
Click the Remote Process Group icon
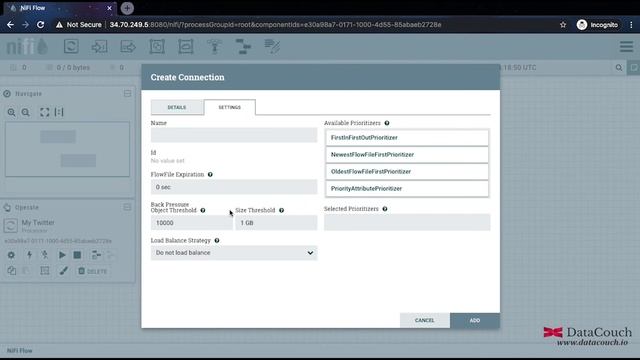tap(185, 47)
